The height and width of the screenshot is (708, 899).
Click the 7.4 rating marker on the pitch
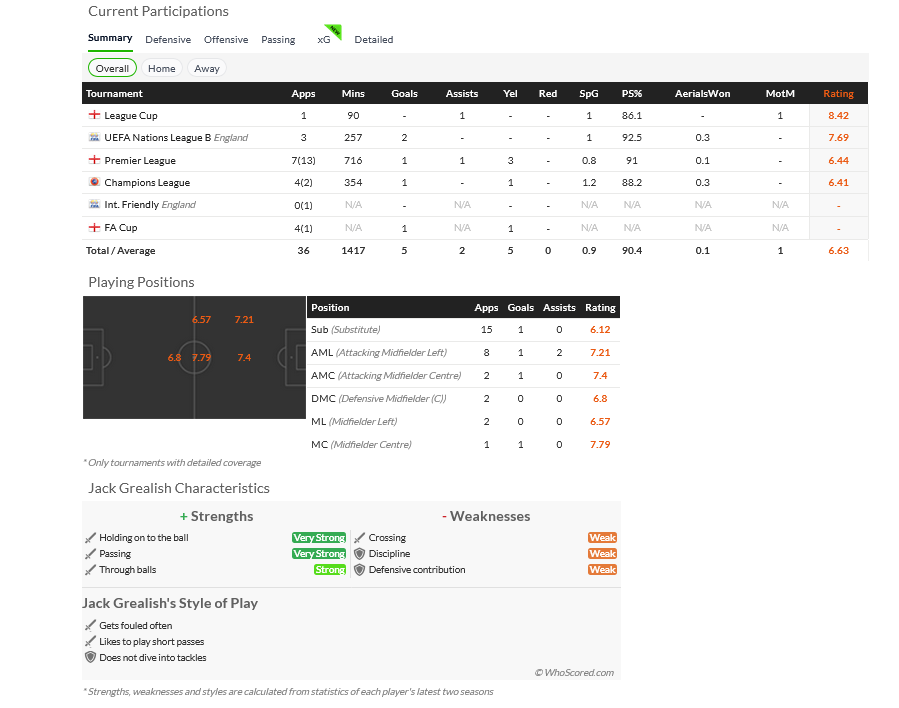244,358
